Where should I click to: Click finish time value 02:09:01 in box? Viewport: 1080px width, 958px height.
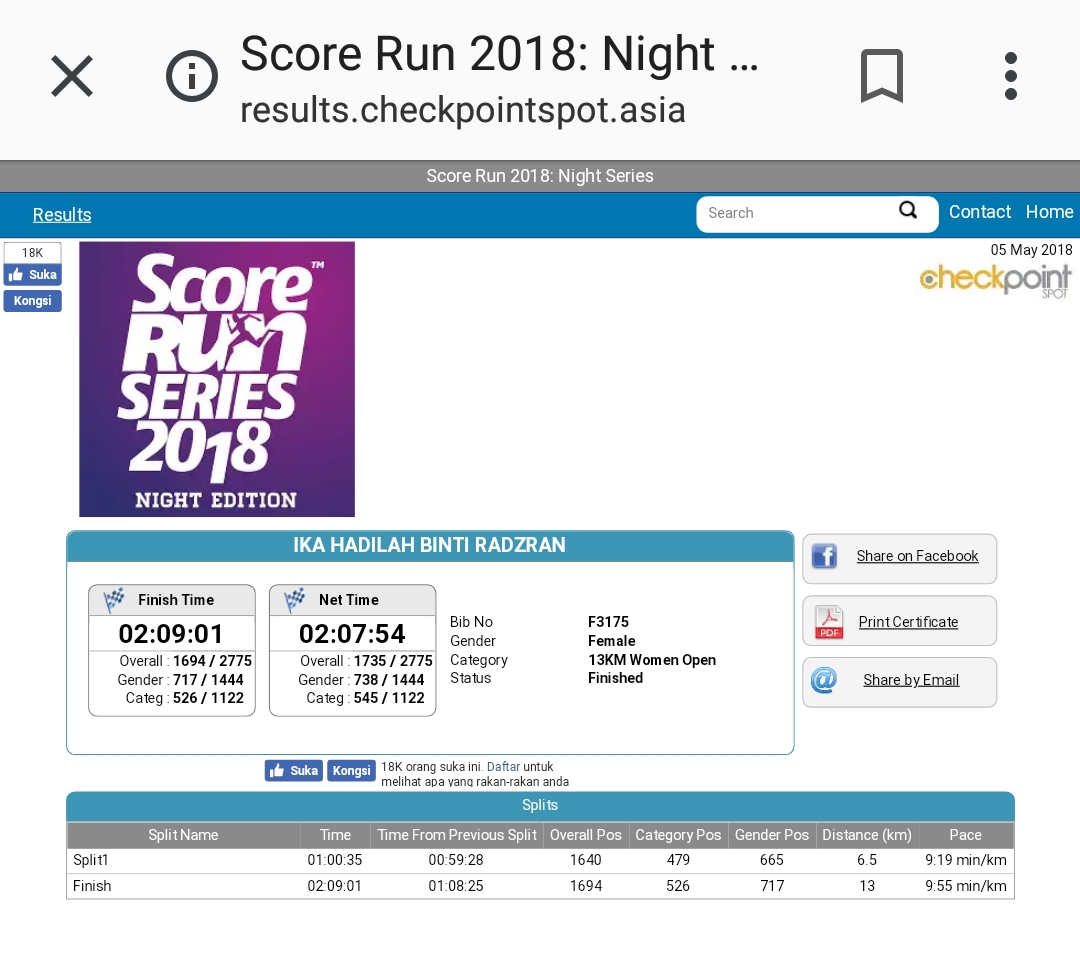coord(171,634)
